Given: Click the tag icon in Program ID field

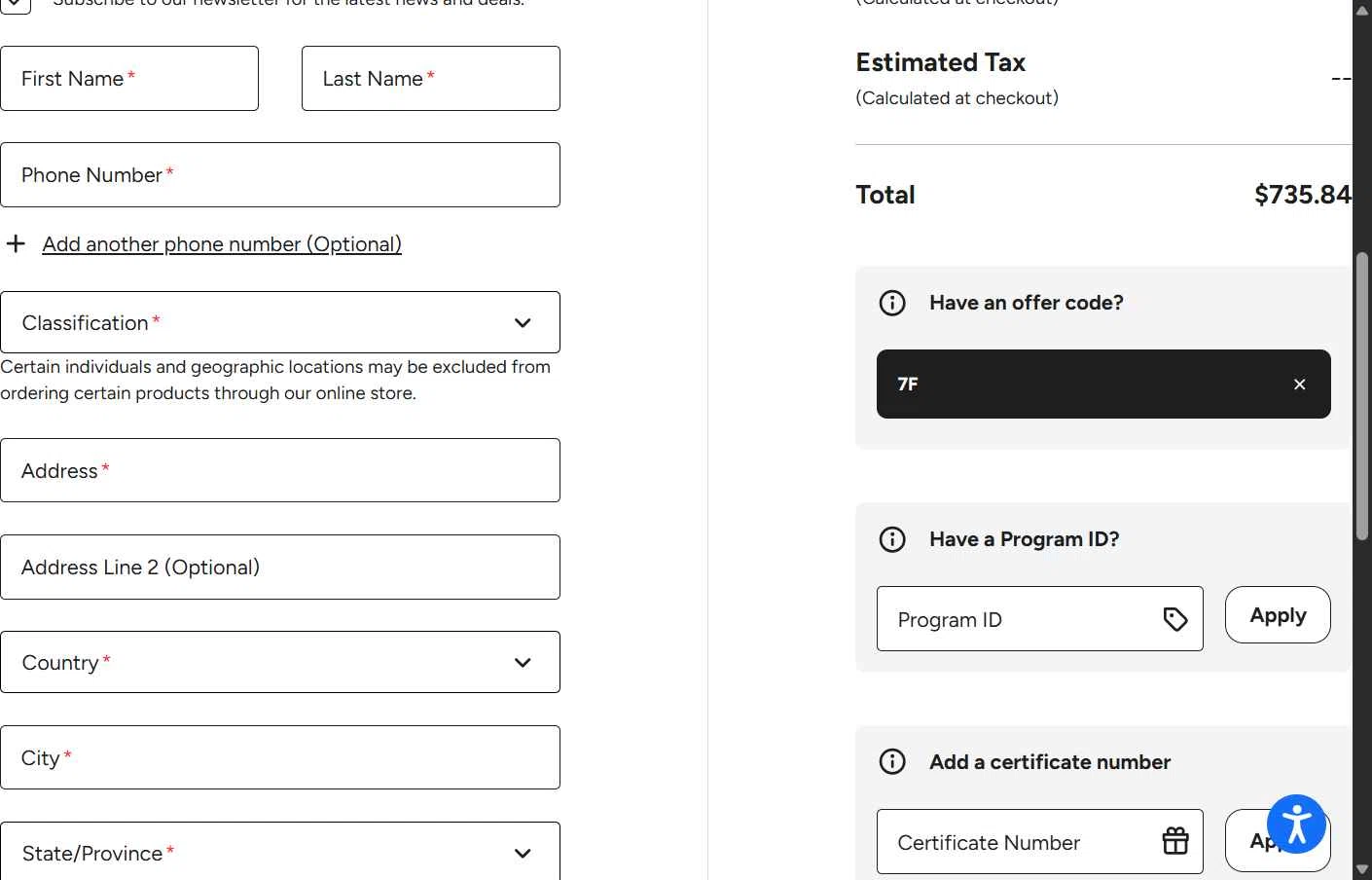Looking at the screenshot, I should 1175,619.
